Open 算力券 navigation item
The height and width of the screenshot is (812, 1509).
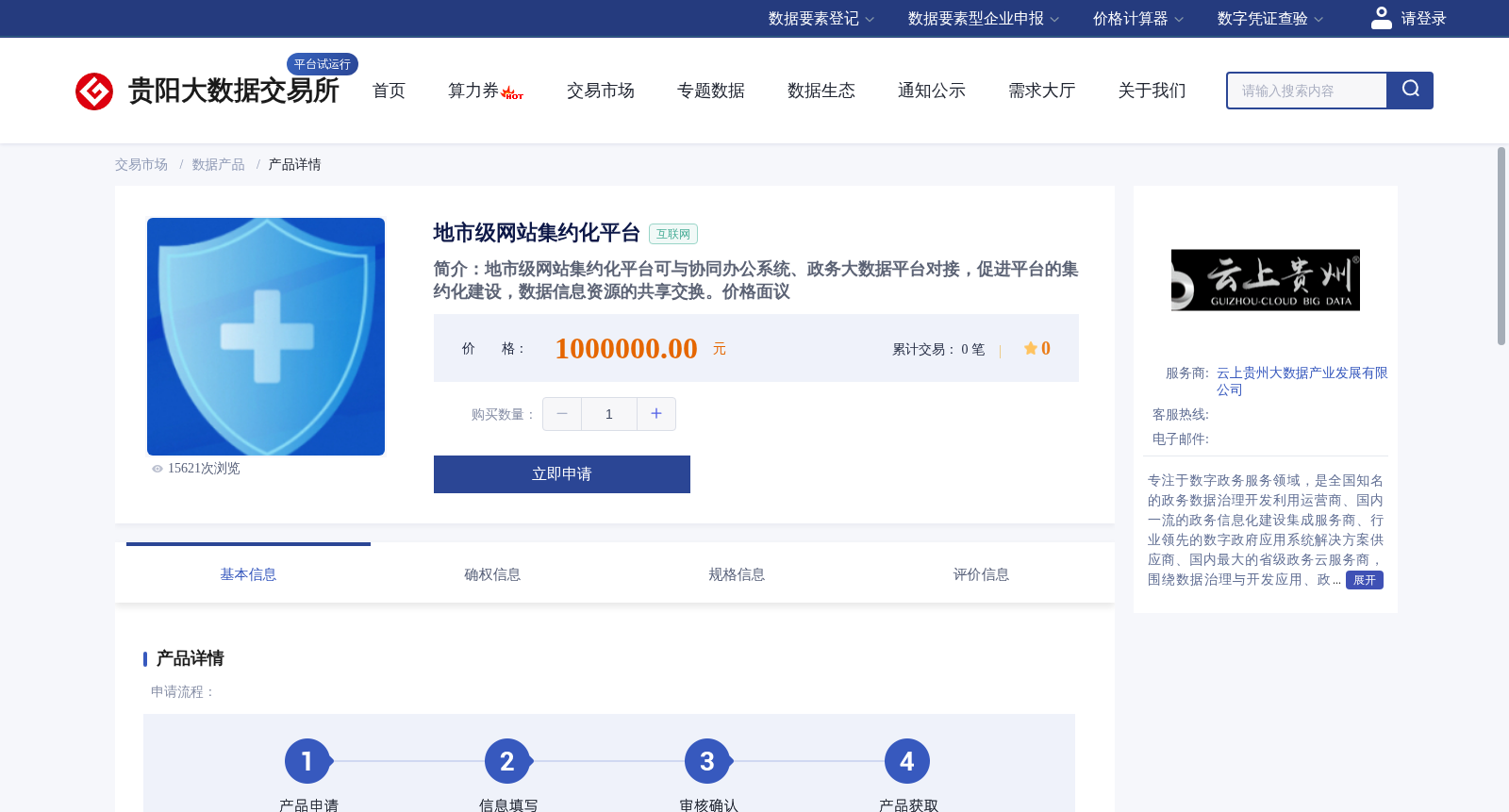(473, 91)
